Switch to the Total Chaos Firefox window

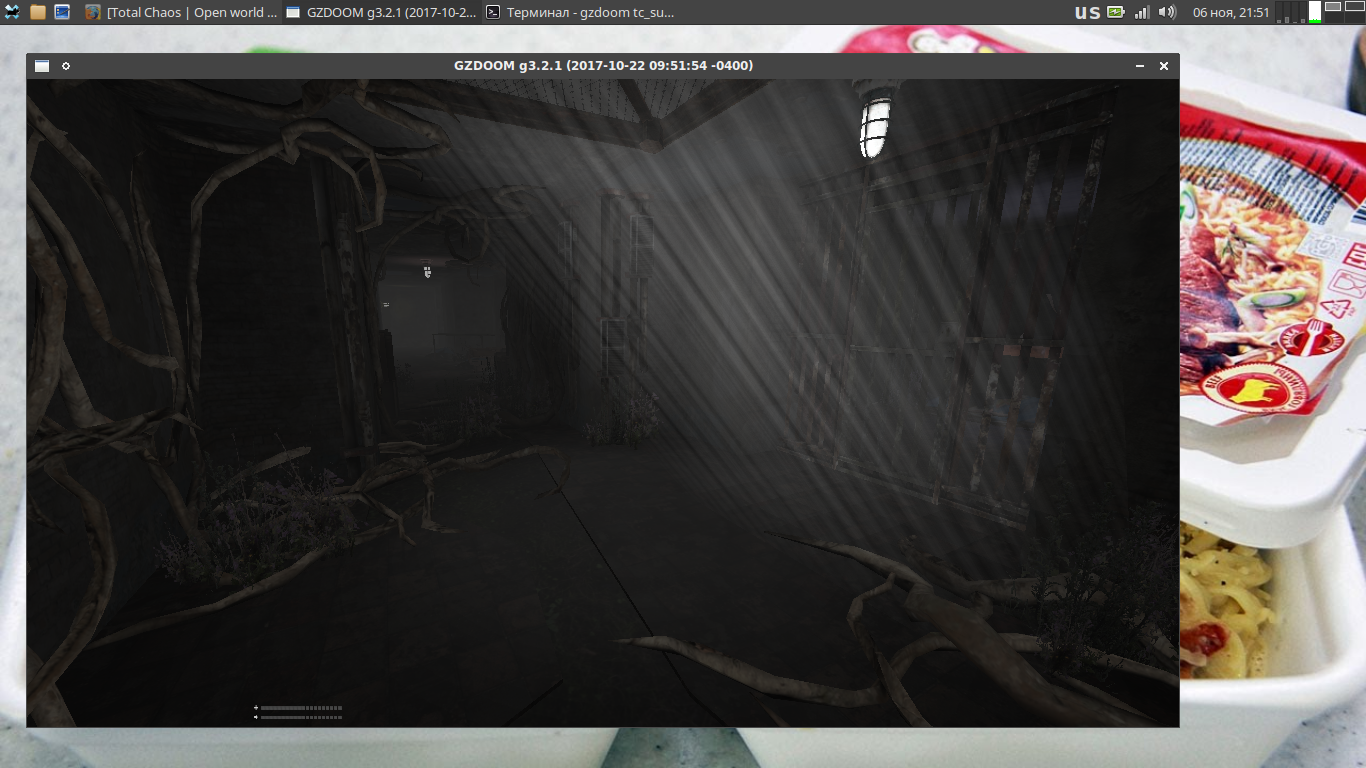[181, 12]
